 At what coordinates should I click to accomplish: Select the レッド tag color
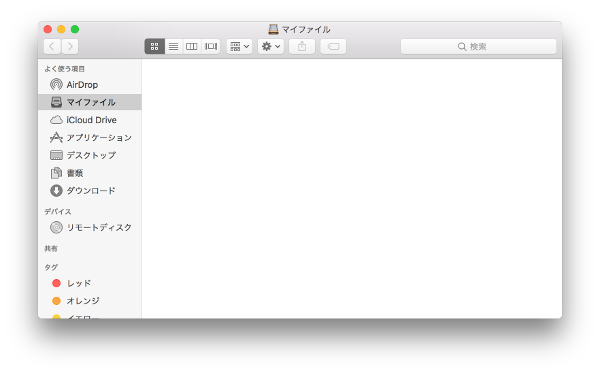coord(90,283)
